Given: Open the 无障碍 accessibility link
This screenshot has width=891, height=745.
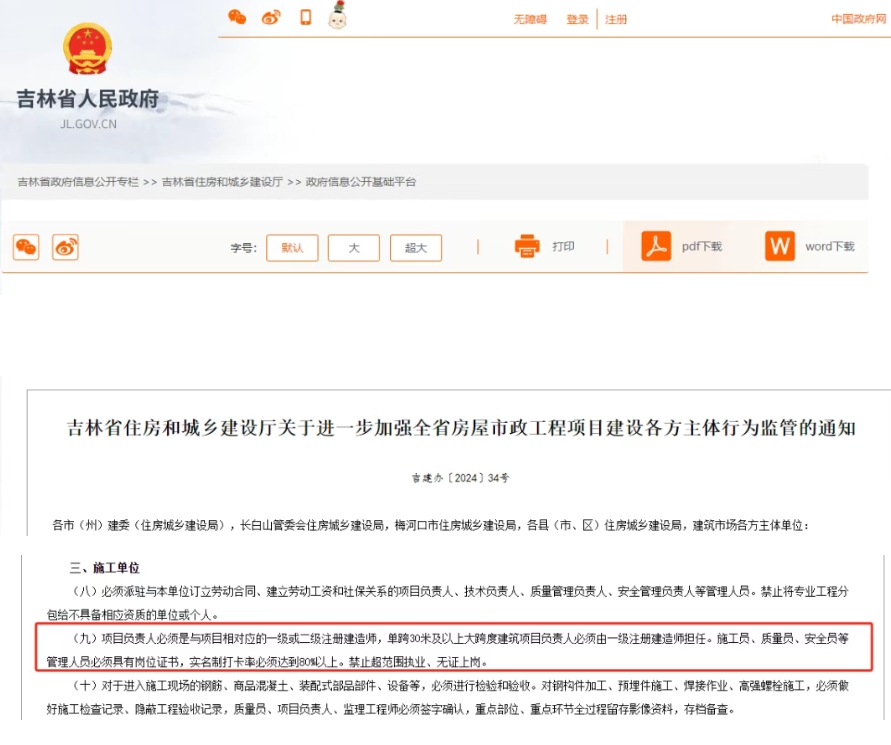Looking at the screenshot, I should [x=530, y=19].
